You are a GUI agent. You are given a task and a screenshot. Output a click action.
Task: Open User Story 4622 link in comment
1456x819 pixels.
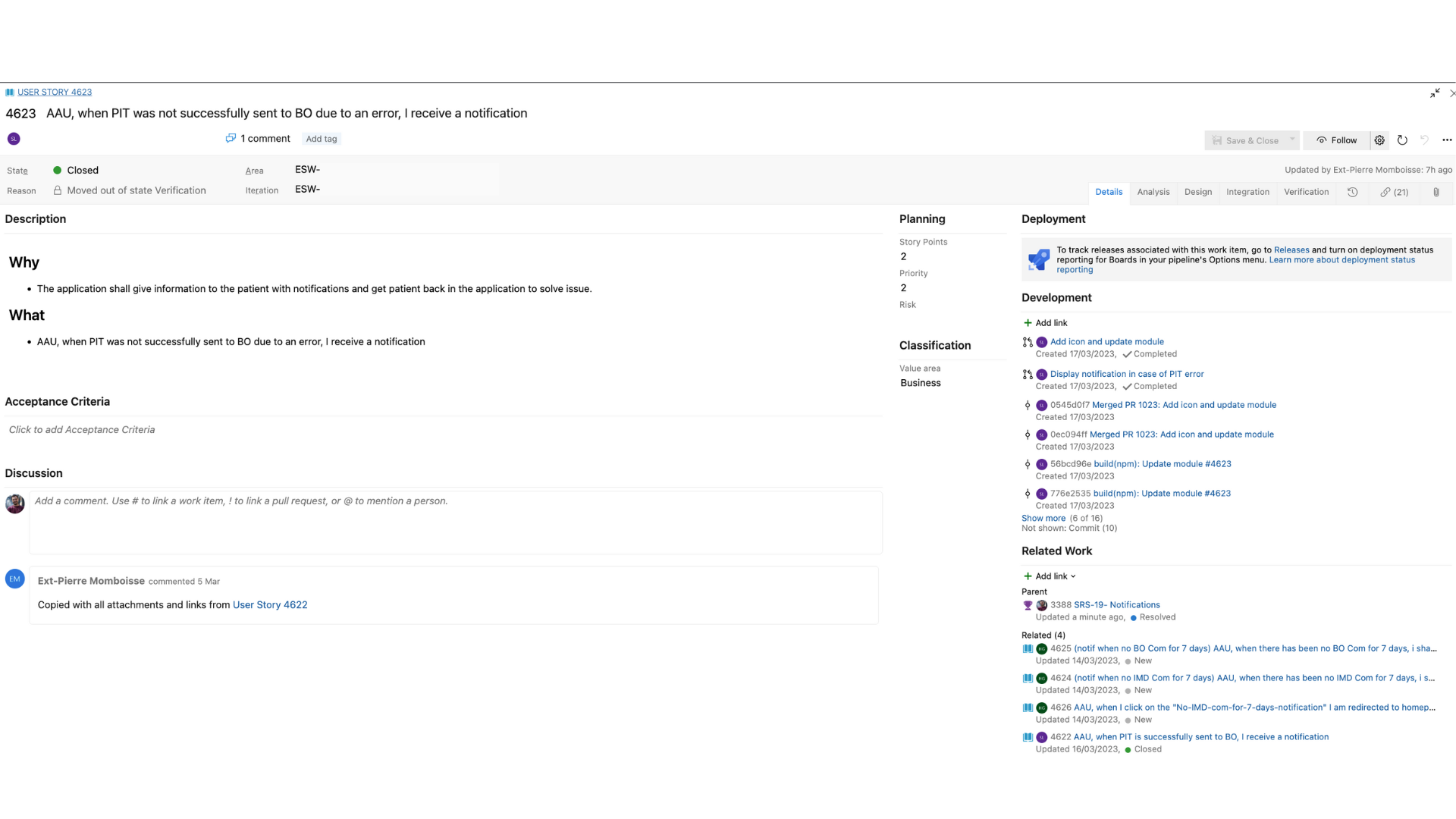(270, 605)
